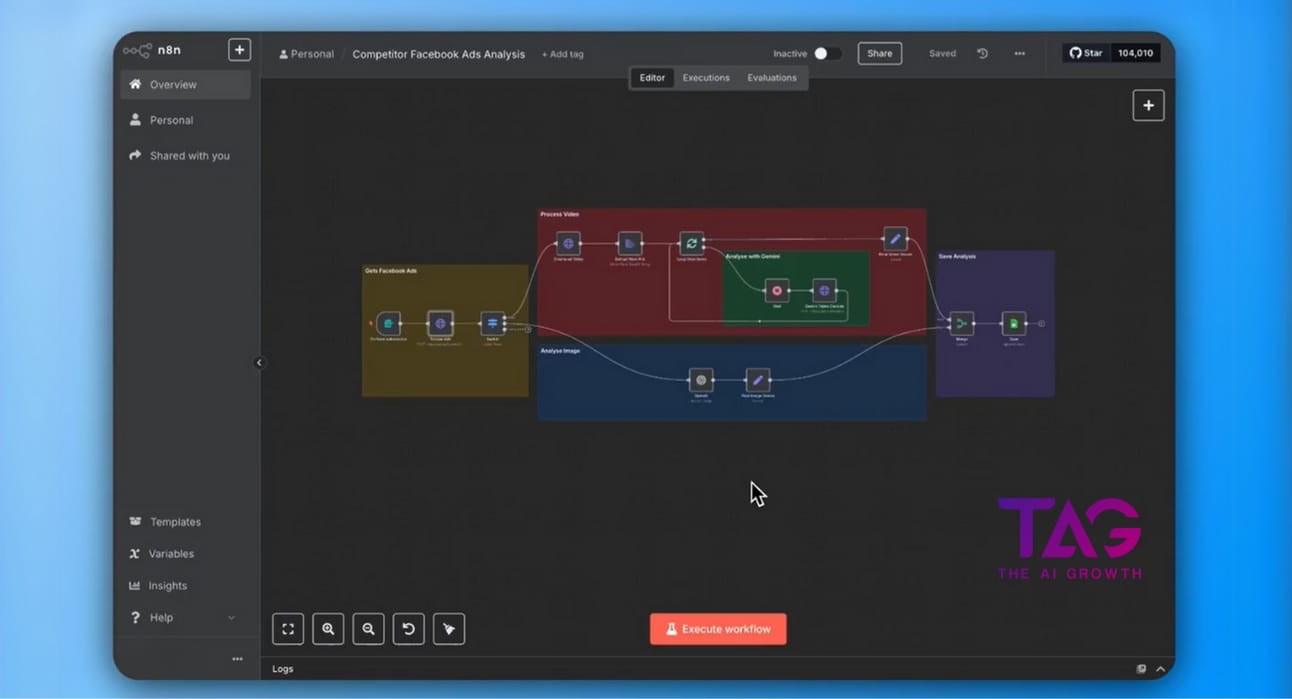Reset the canvas zoom
Screen dimensions: 1292x699
pyautogui.click(x=408, y=629)
